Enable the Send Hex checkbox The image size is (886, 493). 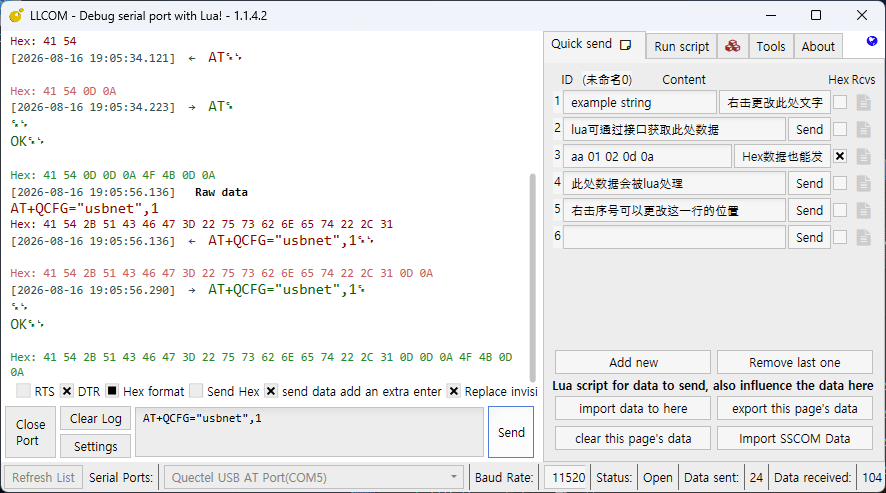196,391
